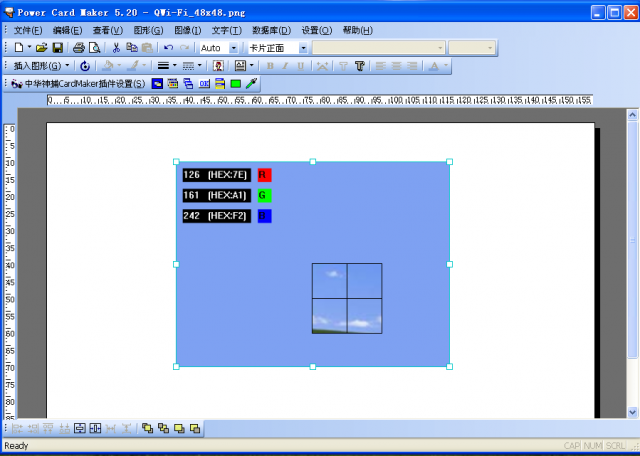This screenshot has height=456, width=640.
Task: Click the Print icon in toolbar
Action: pos(79,48)
